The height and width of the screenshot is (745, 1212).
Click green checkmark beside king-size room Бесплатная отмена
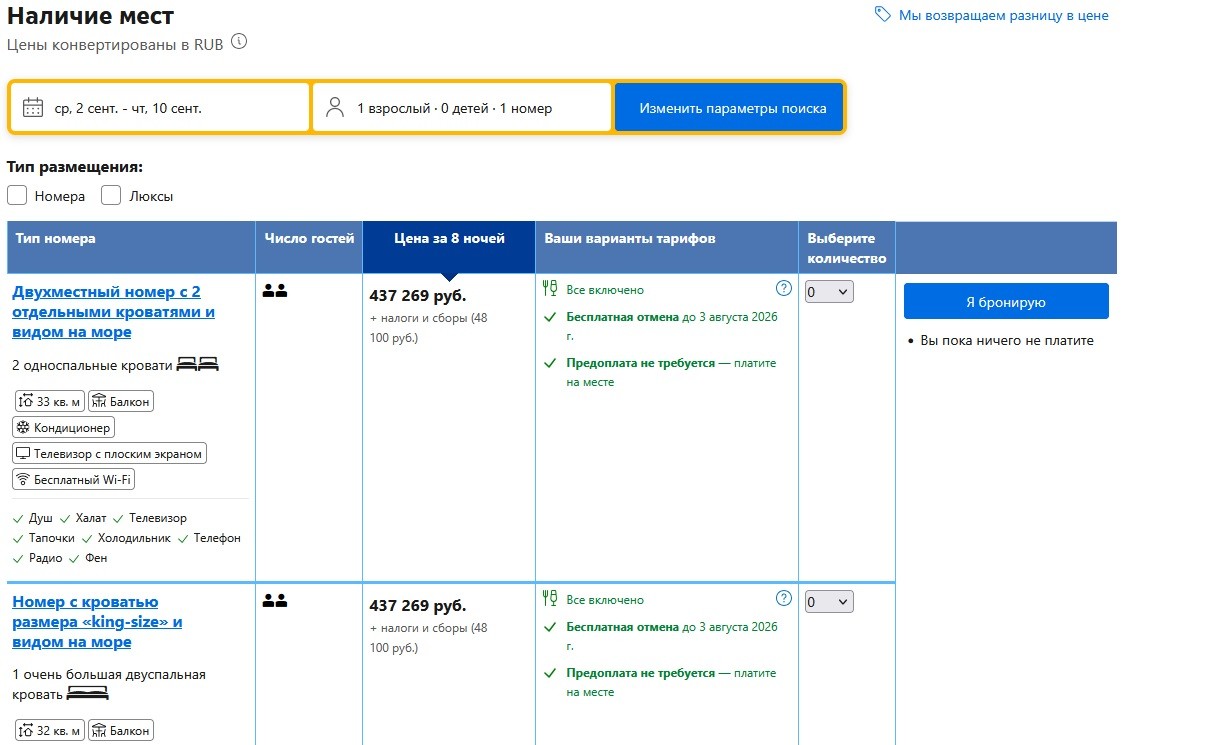point(550,627)
